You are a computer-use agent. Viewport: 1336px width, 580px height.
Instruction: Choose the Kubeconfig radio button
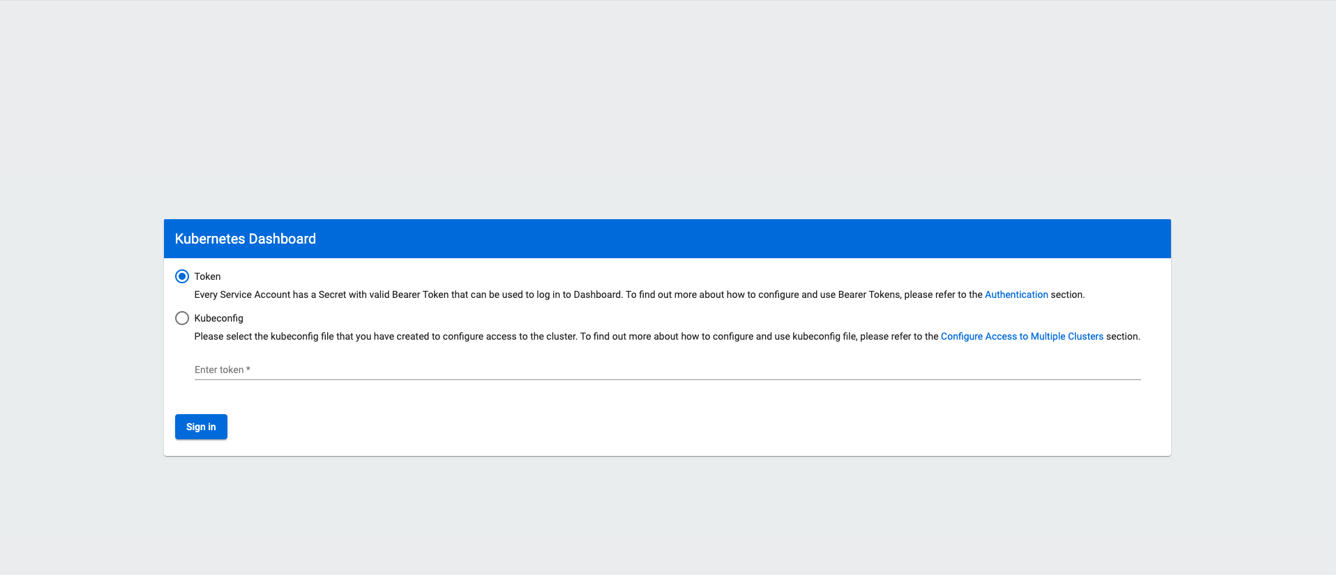[182, 319]
